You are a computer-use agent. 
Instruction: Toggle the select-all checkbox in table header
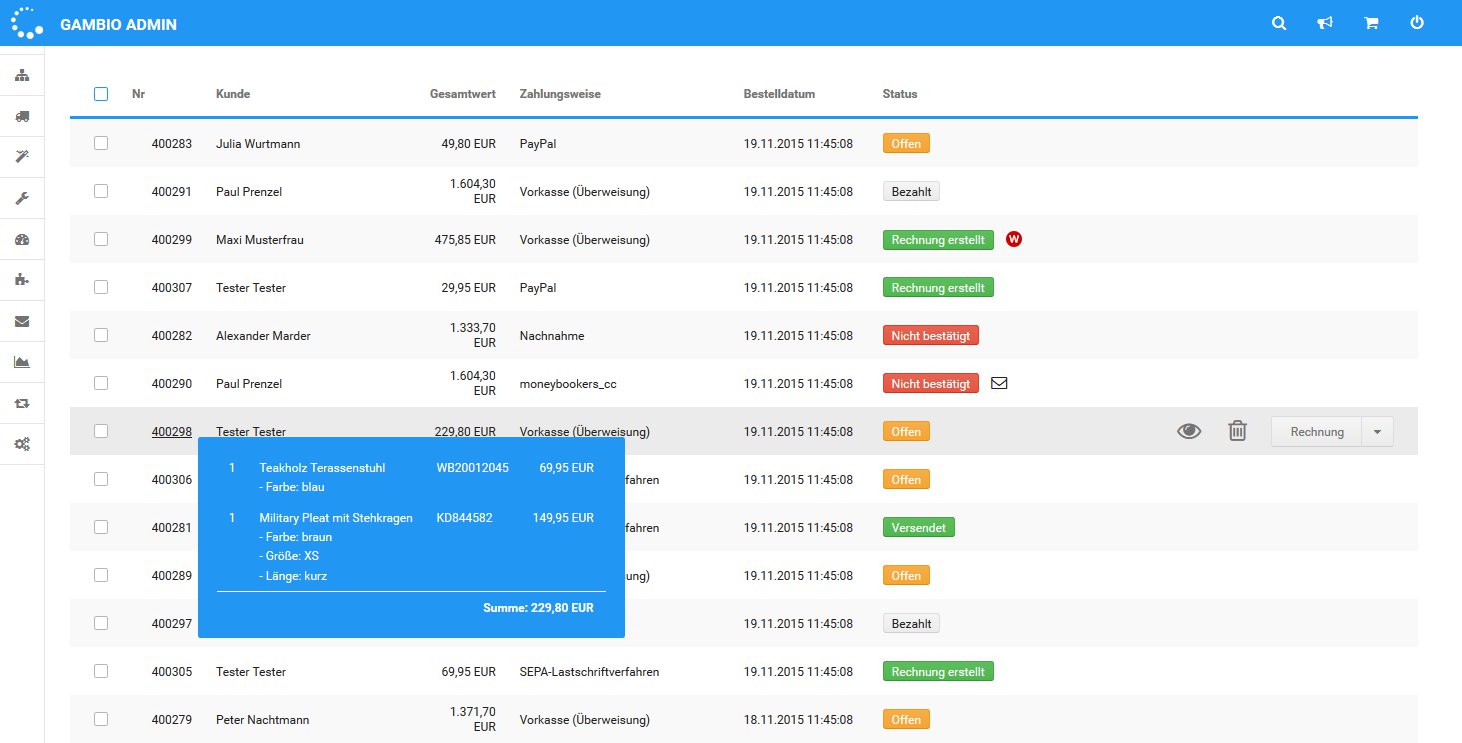(101, 94)
